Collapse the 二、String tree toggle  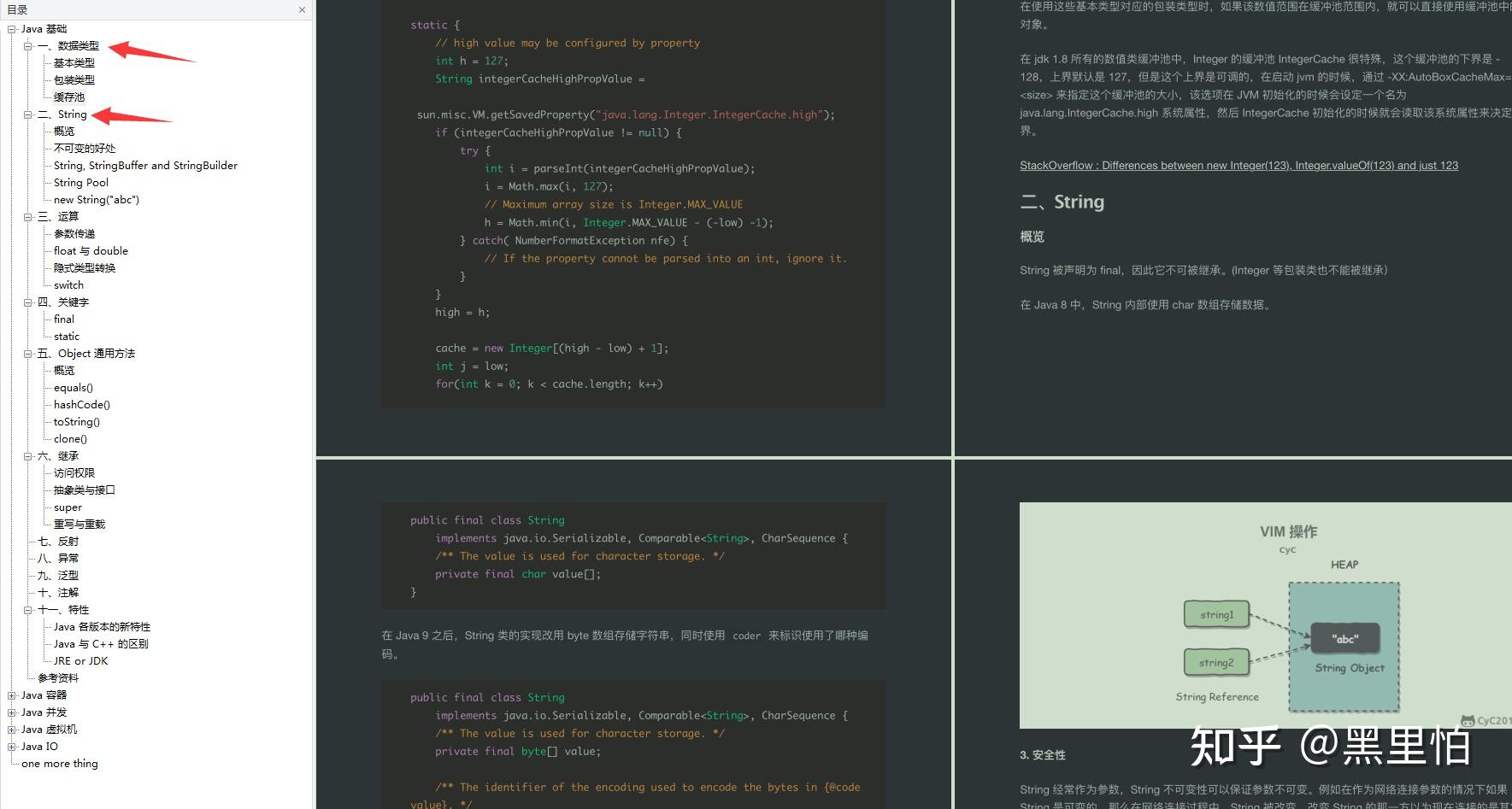coord(28,114)
